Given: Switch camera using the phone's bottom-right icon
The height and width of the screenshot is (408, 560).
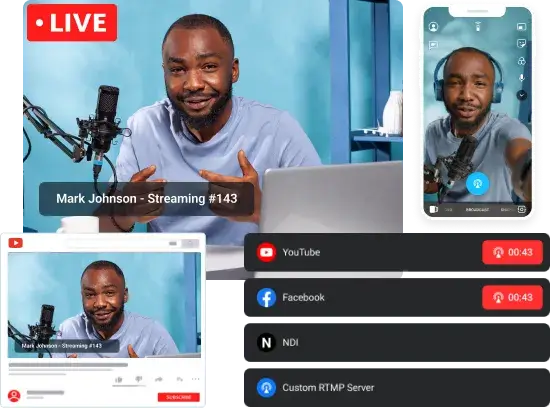Looking at the screenshot, I should click(522, 209).
